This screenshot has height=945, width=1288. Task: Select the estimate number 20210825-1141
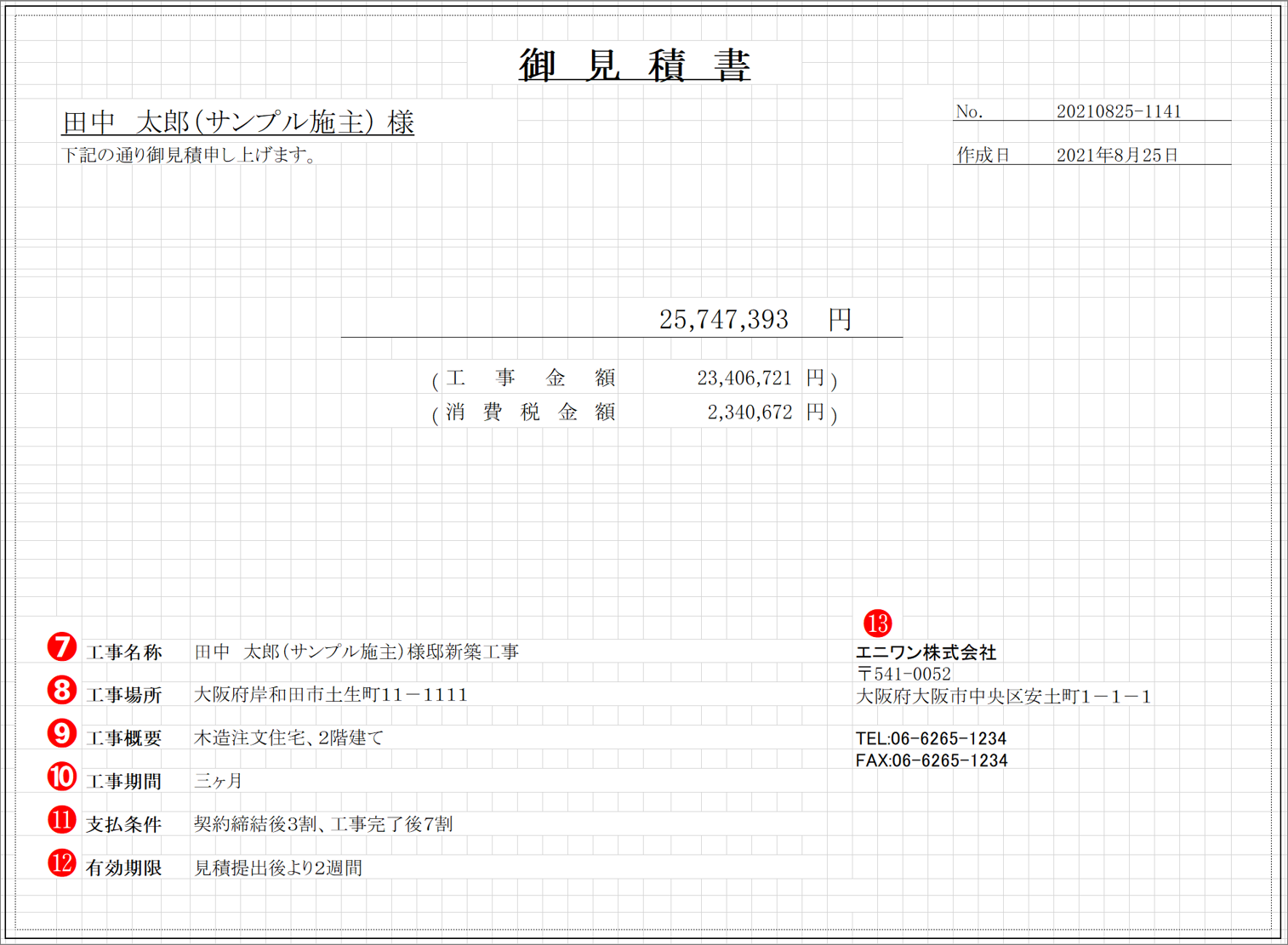(x=1120, y=110)
